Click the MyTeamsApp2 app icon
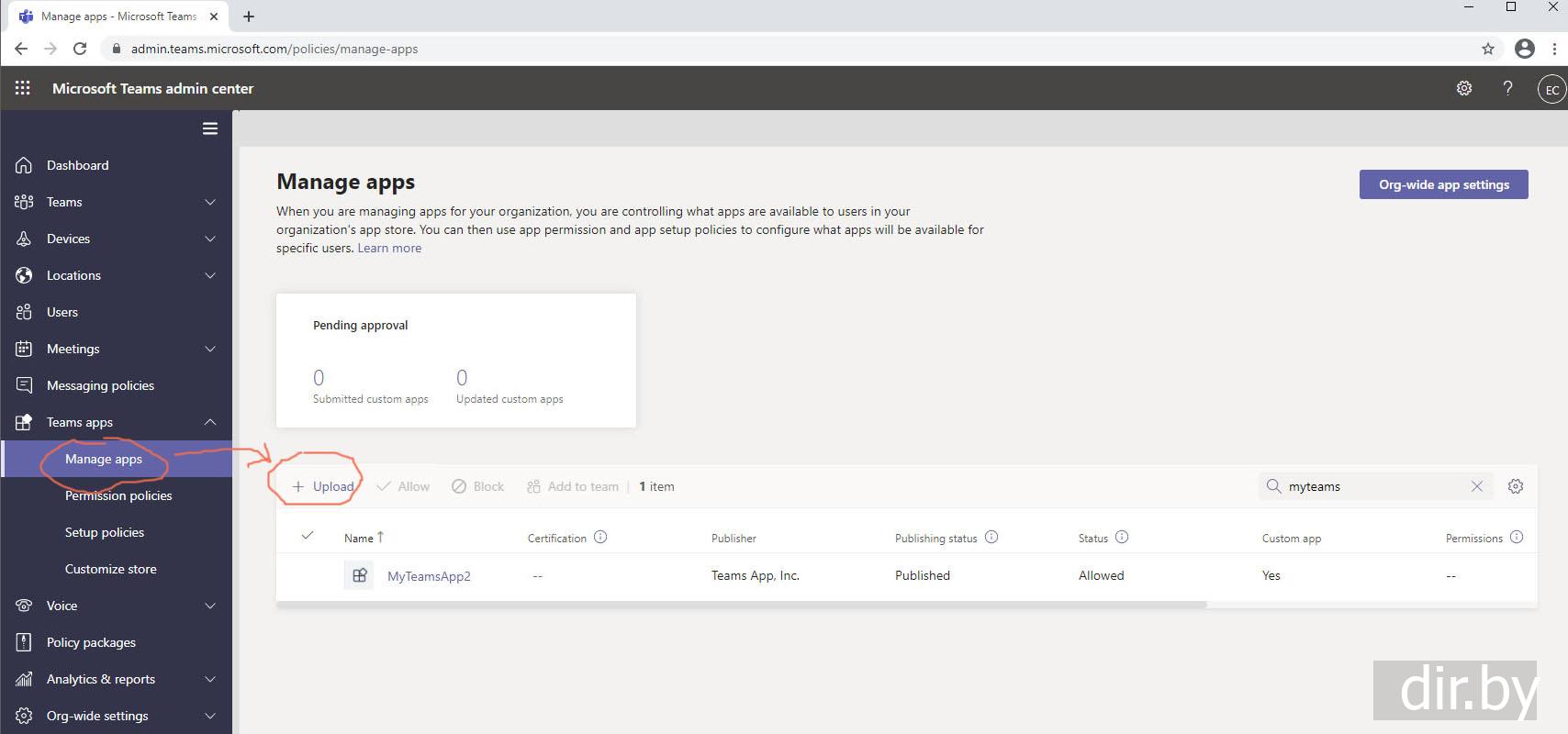 359,575
